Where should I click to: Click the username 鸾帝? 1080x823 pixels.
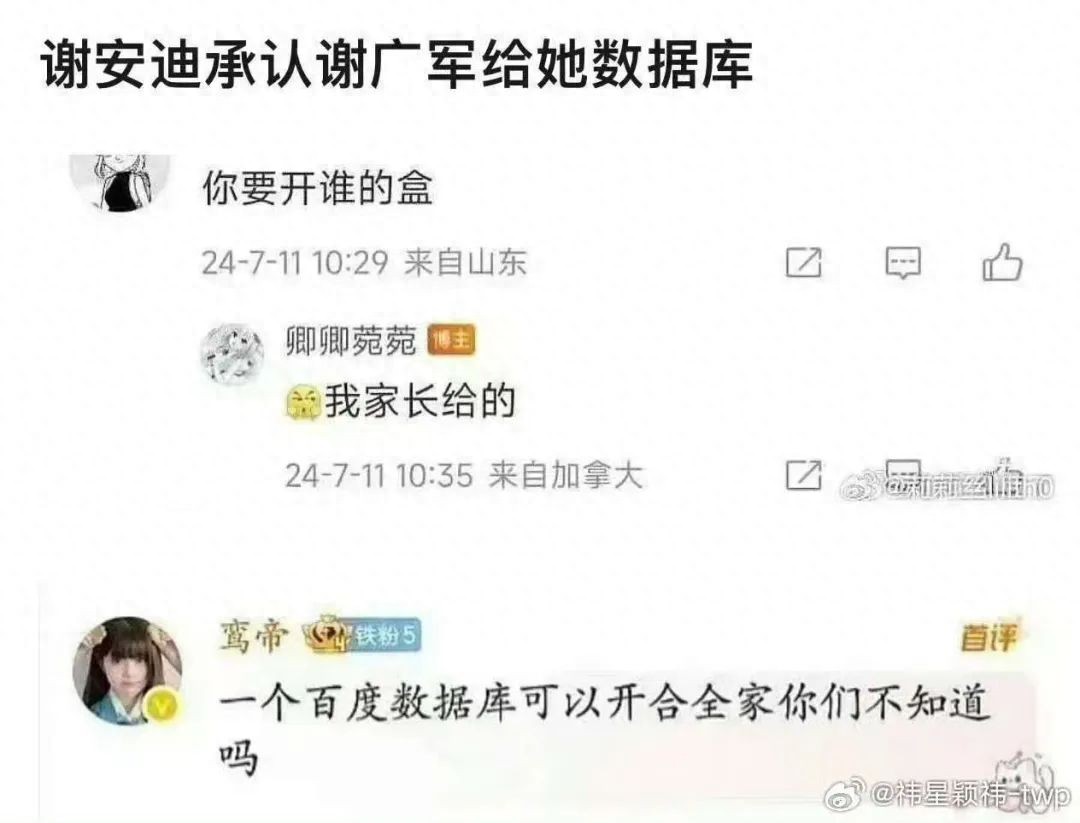252,636
